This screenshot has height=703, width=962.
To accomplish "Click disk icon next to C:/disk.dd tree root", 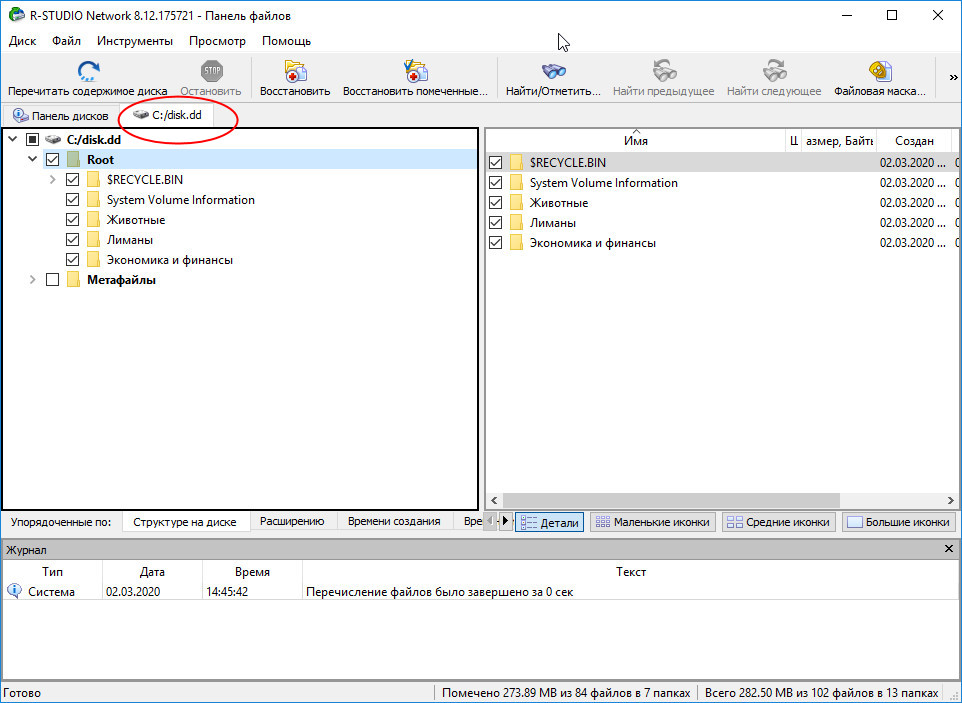I will (53, 140).
